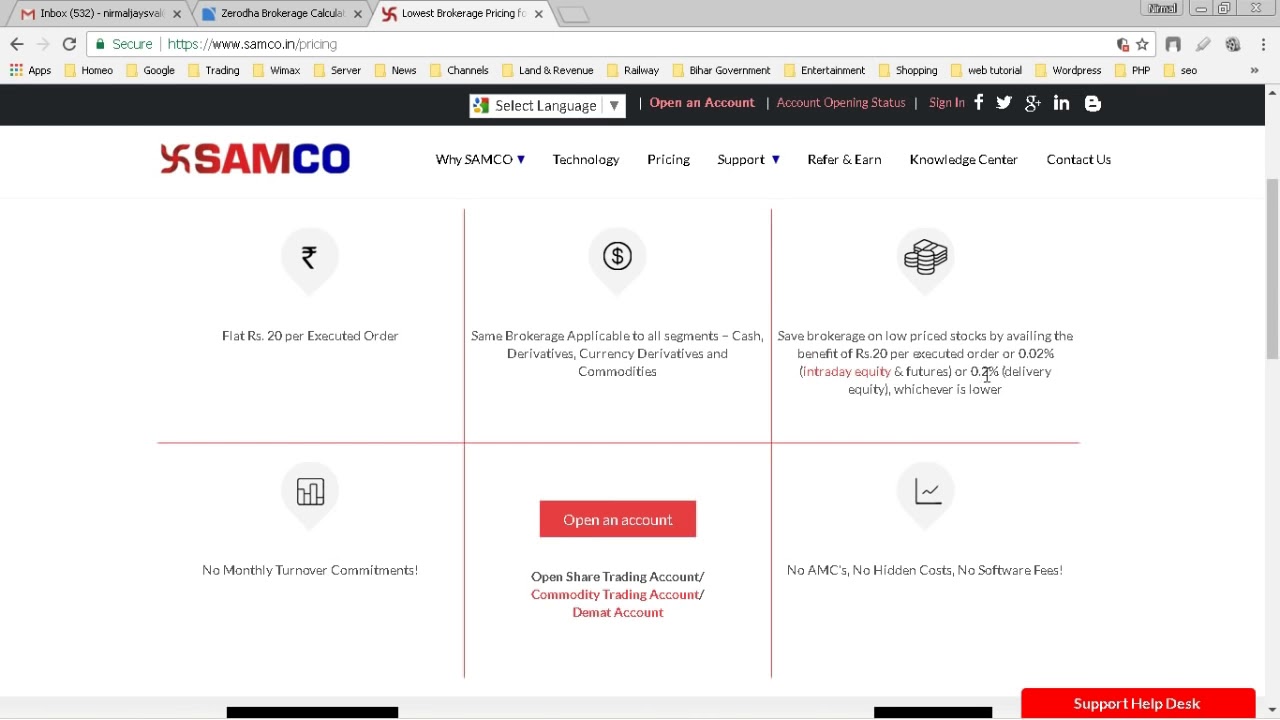Expand the Support menu
The width and height of the screenshot is (1280, 720).
(748, 159)
